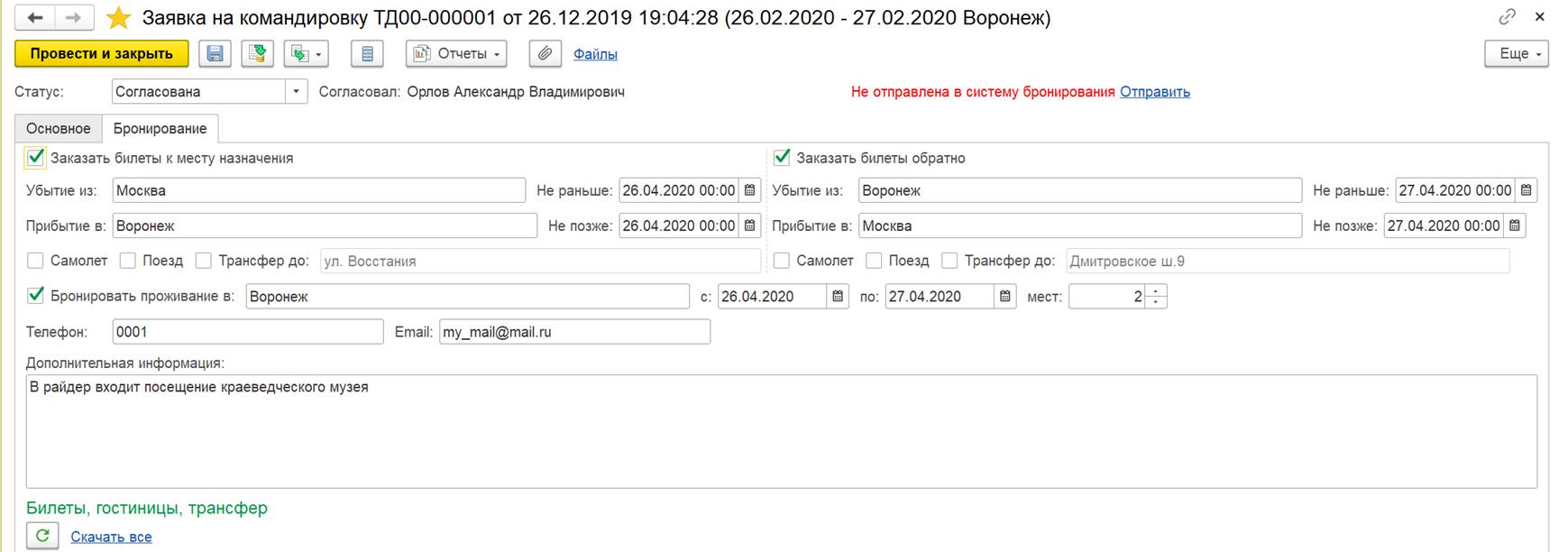Image resolution: width=1568 pixels, height=552 pixels.
Task: Enable the first 'Самолет' checkbox
Action: click(x=35, y=261)
